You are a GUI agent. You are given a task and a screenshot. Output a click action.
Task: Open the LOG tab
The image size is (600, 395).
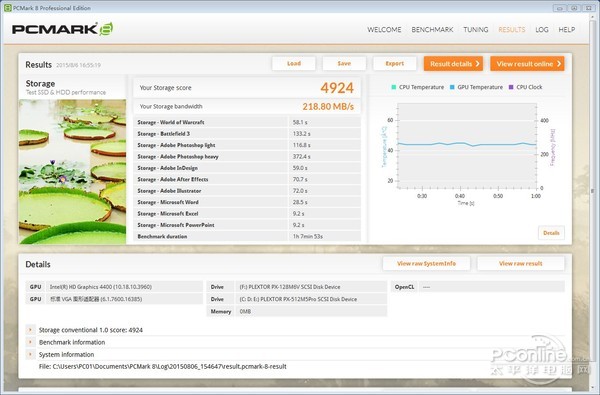click(x=542, y=29)
